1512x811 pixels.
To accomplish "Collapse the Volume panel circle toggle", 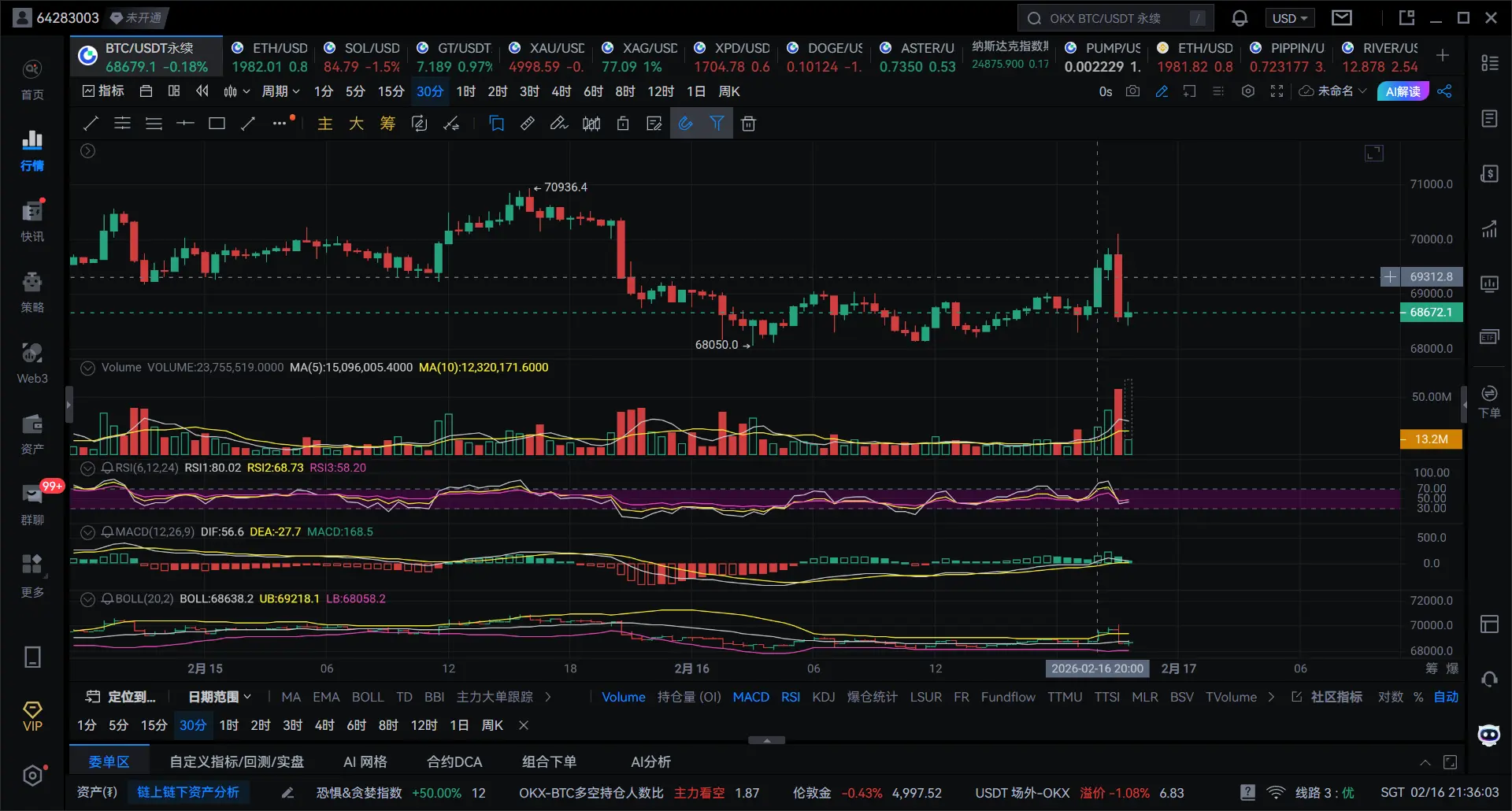I will point(88,368).
